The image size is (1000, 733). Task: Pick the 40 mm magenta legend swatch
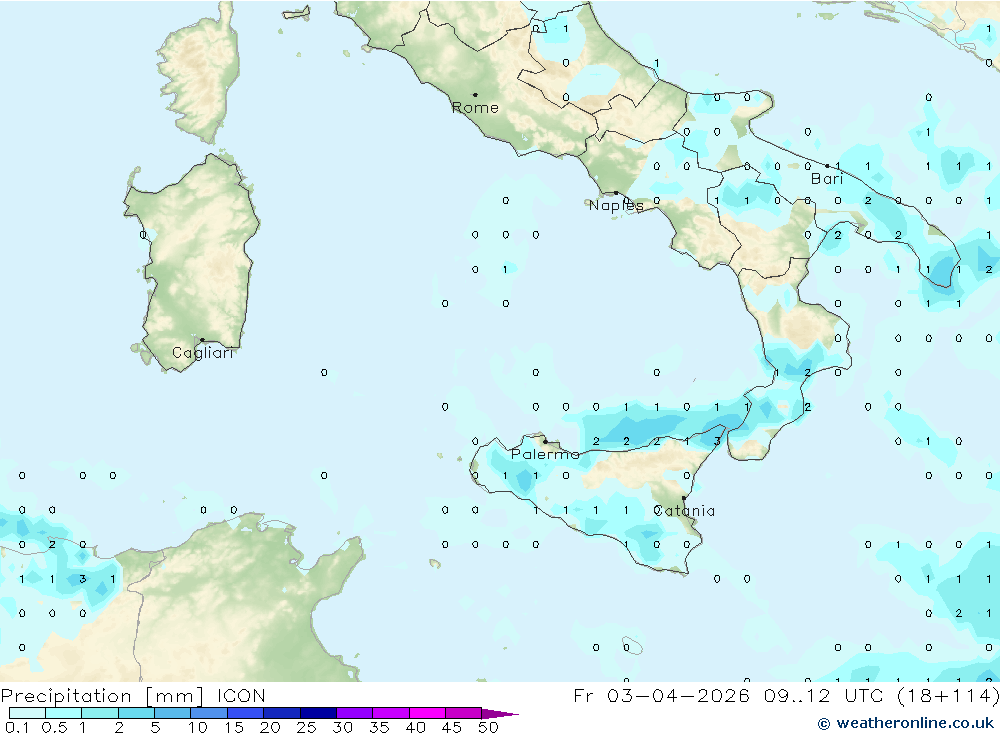point(427,713)
